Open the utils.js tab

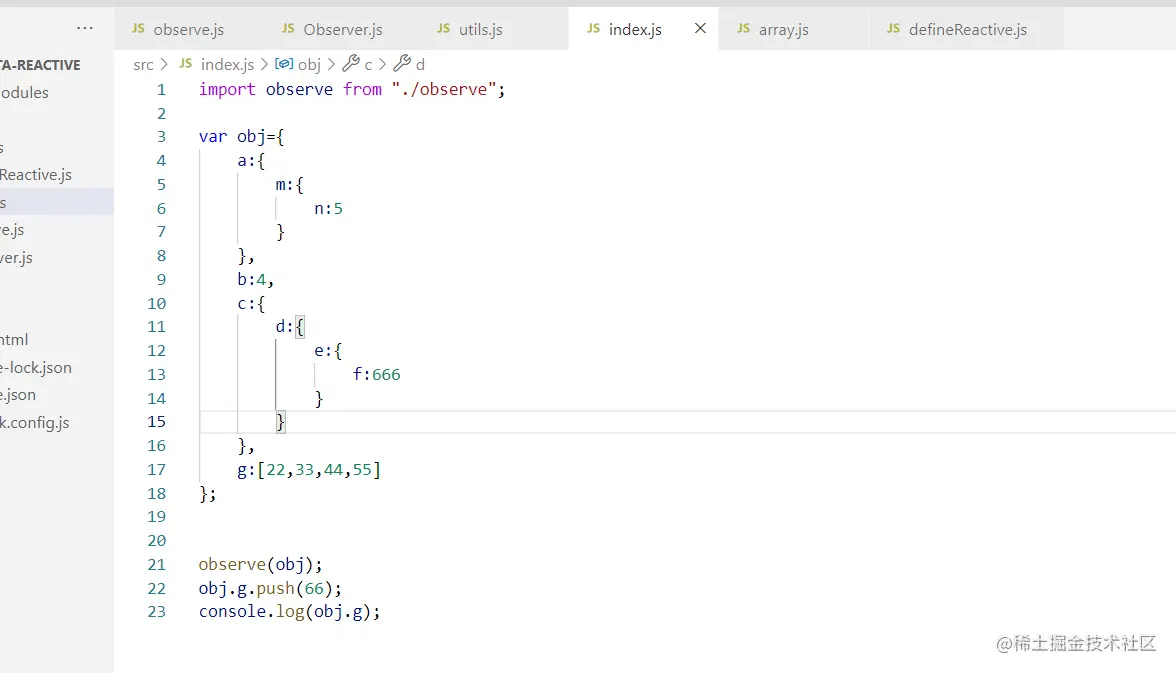pyautogui.click(x=481, y=29)
